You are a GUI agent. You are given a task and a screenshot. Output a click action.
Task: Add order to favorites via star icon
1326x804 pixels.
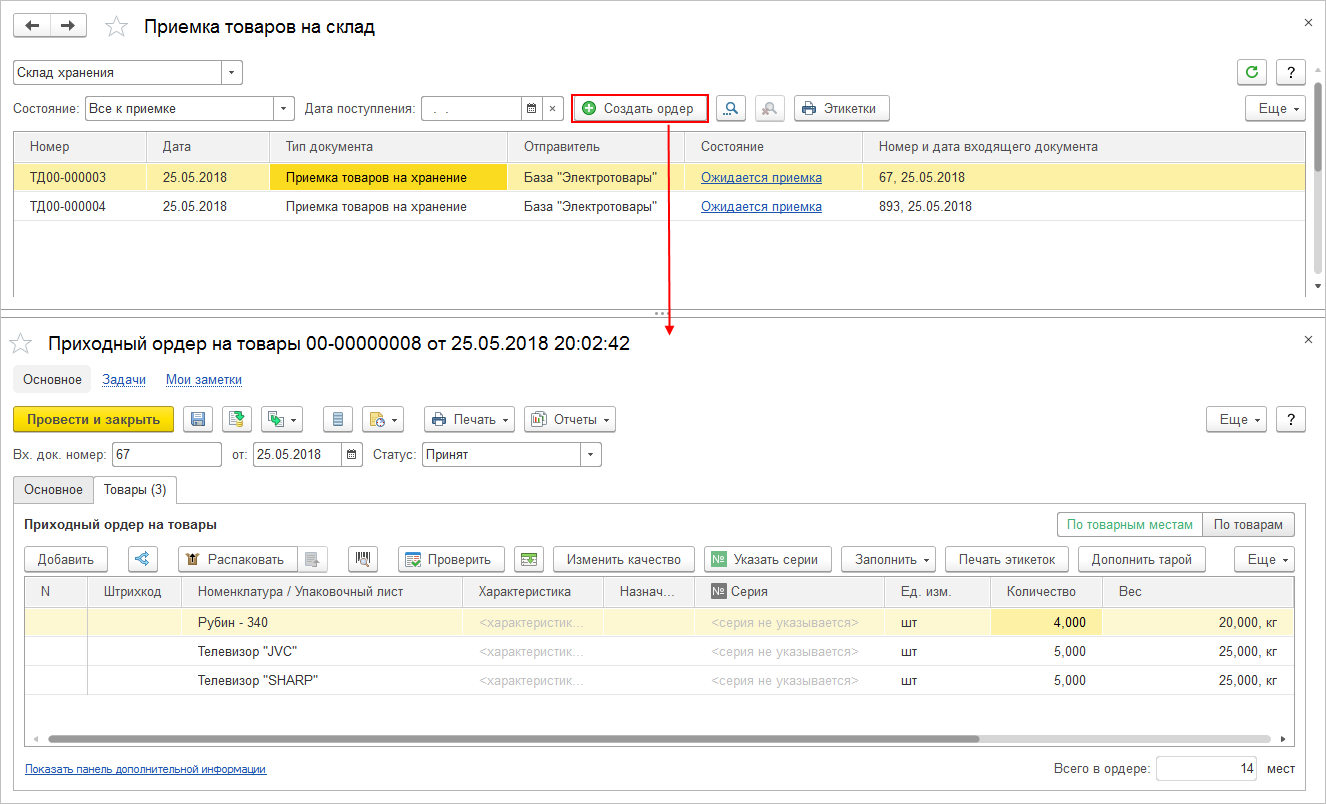click(x=20, y=344)
